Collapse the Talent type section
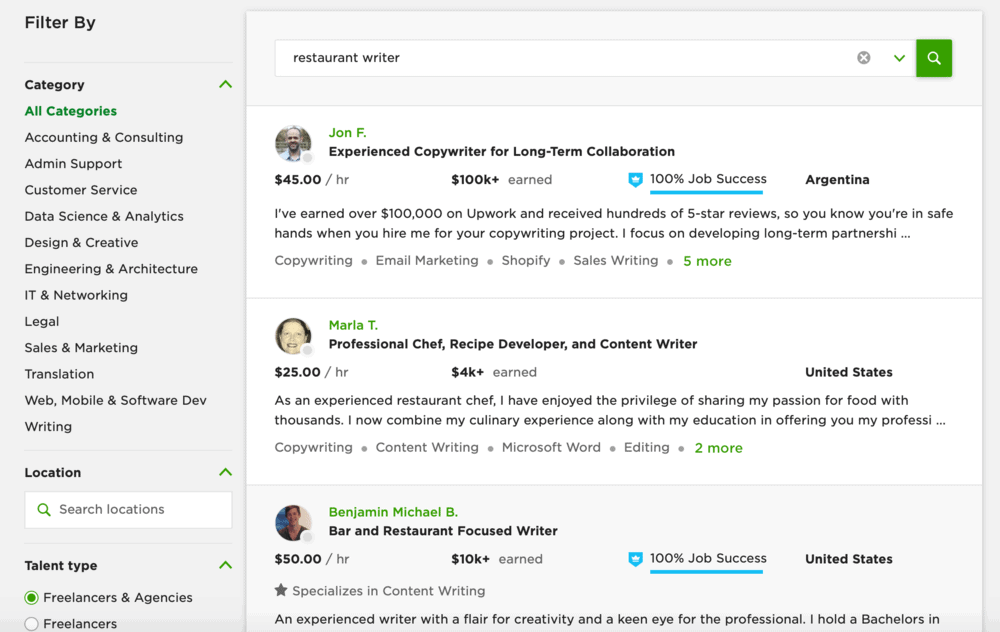The height and width of the screenshot is (632, 1000). point(227,565)
